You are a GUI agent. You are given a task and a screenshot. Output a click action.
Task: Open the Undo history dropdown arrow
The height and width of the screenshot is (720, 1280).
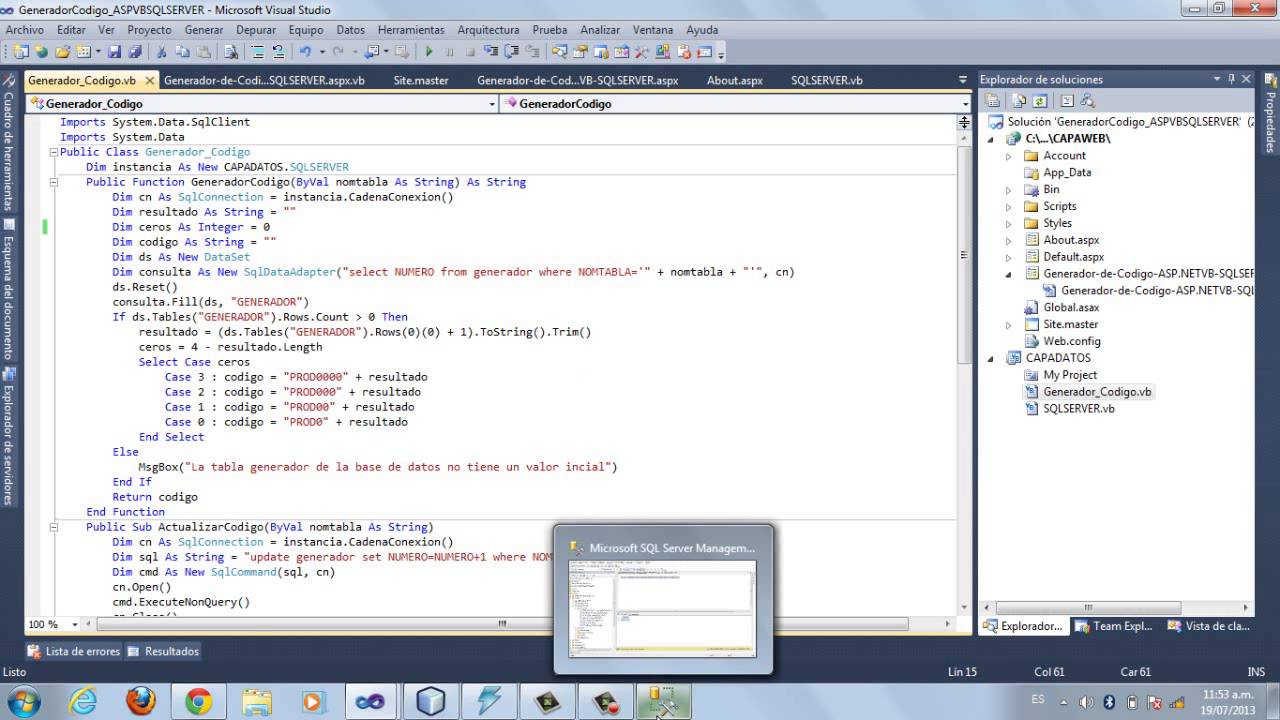pyautogui.click(x=322, y=51)
